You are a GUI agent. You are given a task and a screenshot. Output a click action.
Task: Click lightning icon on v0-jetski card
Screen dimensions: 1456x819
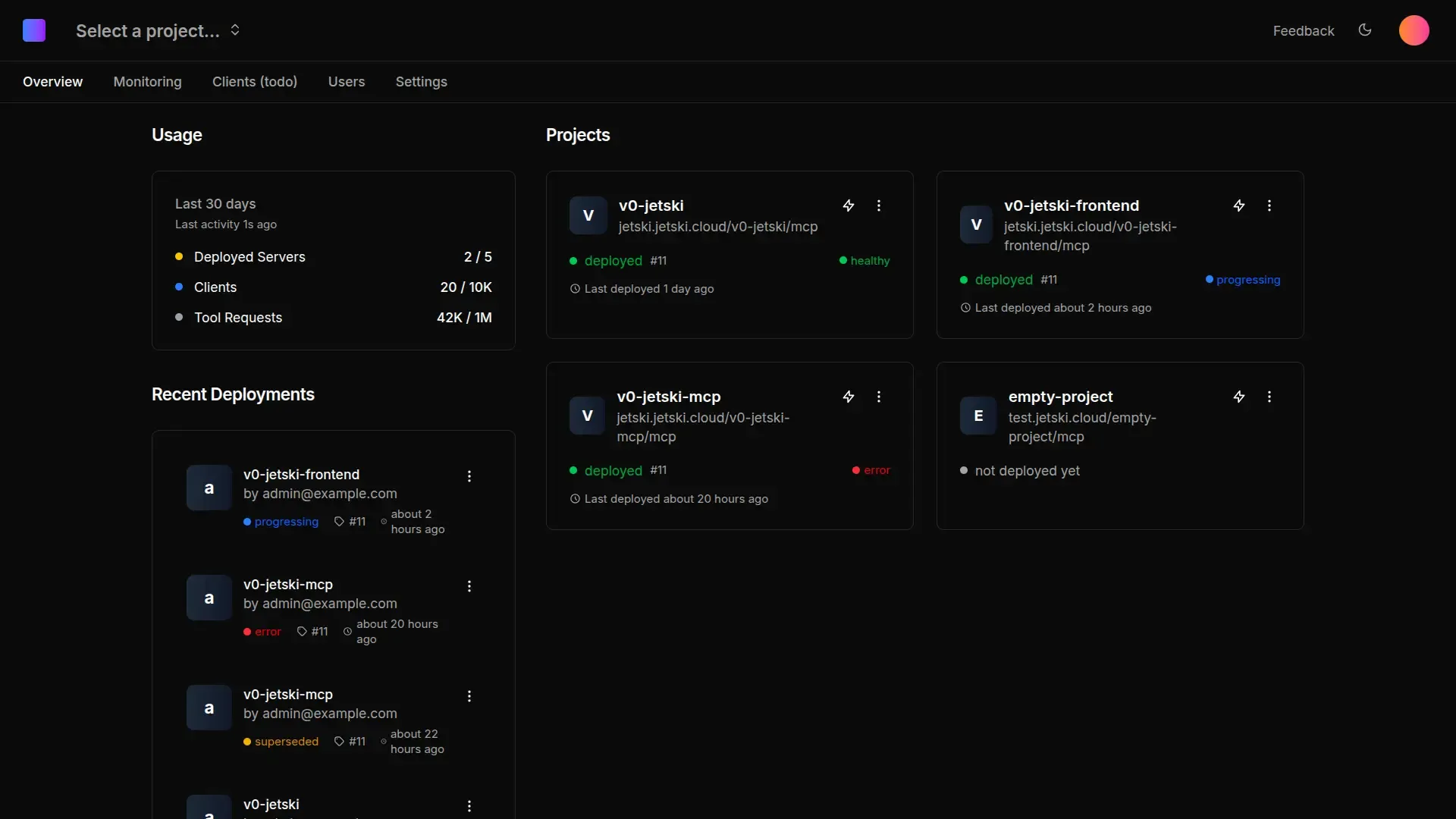click(849, 206)
